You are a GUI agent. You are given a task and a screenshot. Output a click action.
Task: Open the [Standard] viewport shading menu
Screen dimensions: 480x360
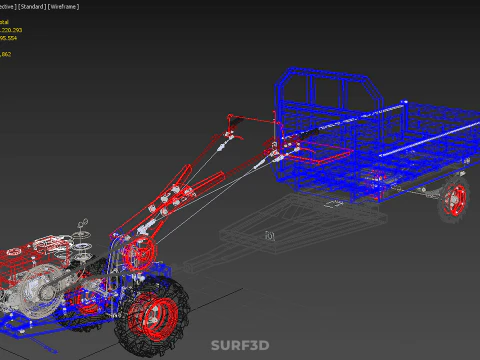coord(32,7)
